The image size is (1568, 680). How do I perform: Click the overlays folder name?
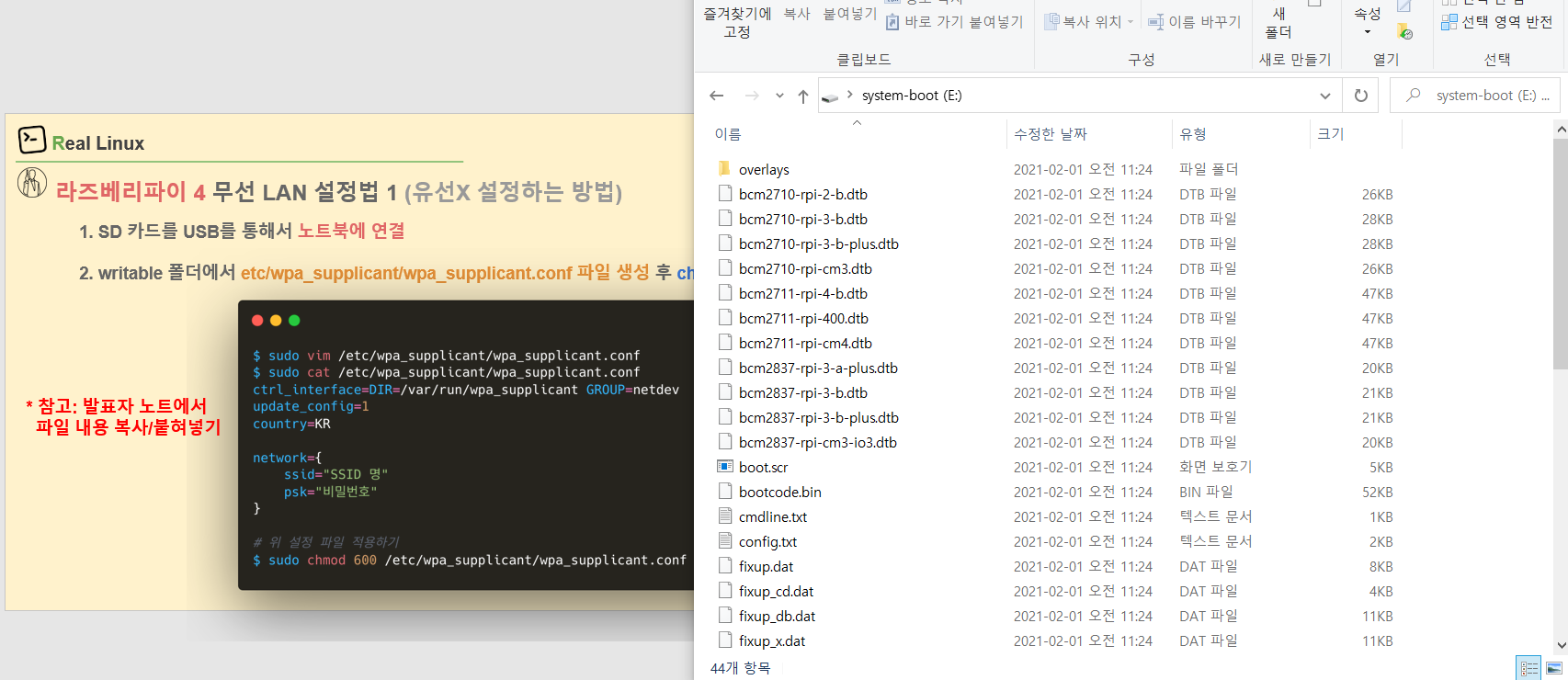pos(764,170)
